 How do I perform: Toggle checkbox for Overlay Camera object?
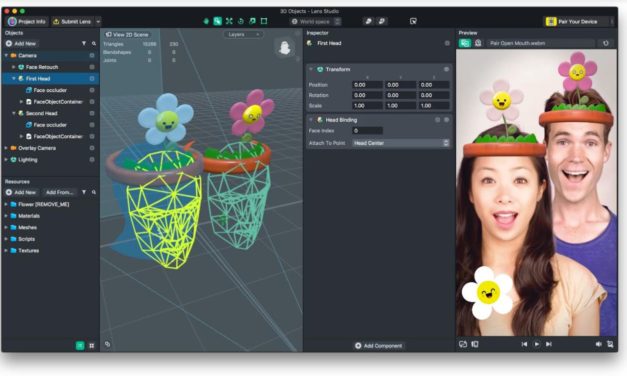pos(92,148)
